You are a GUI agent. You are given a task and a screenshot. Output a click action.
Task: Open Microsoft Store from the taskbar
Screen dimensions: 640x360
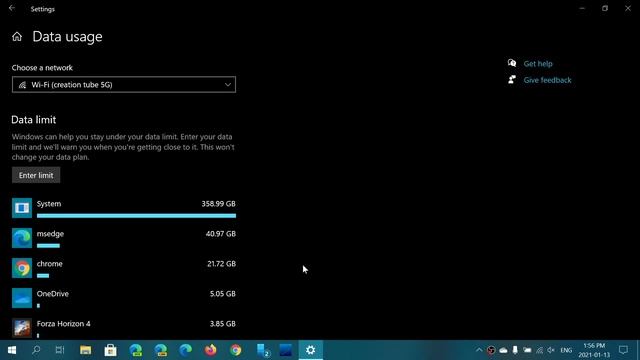click(x=110, y=350)
